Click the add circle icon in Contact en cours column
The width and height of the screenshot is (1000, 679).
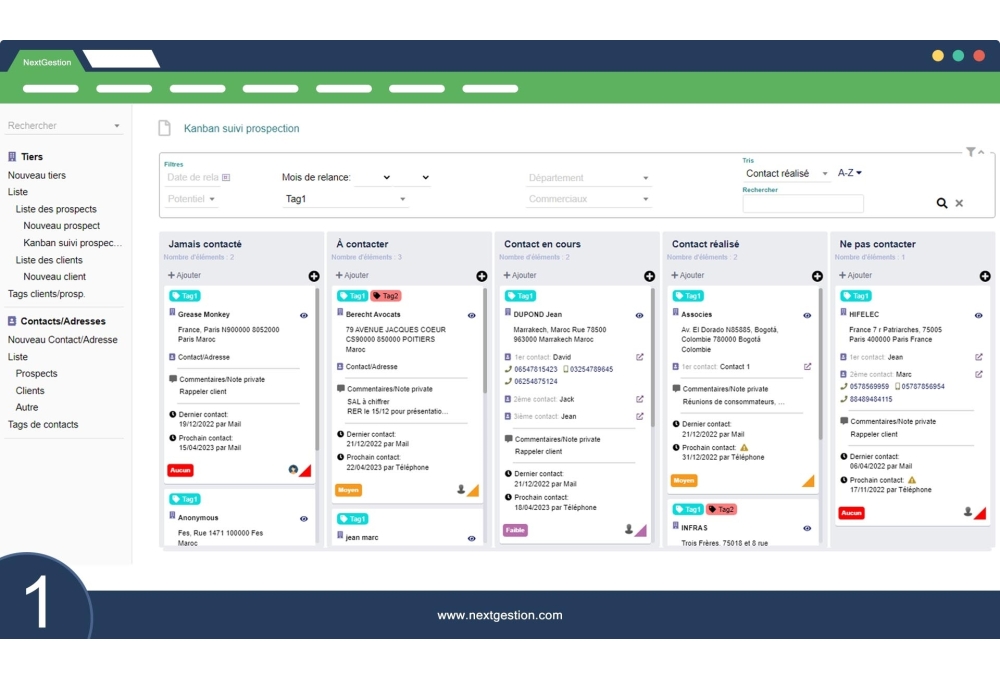pos(648,276)
